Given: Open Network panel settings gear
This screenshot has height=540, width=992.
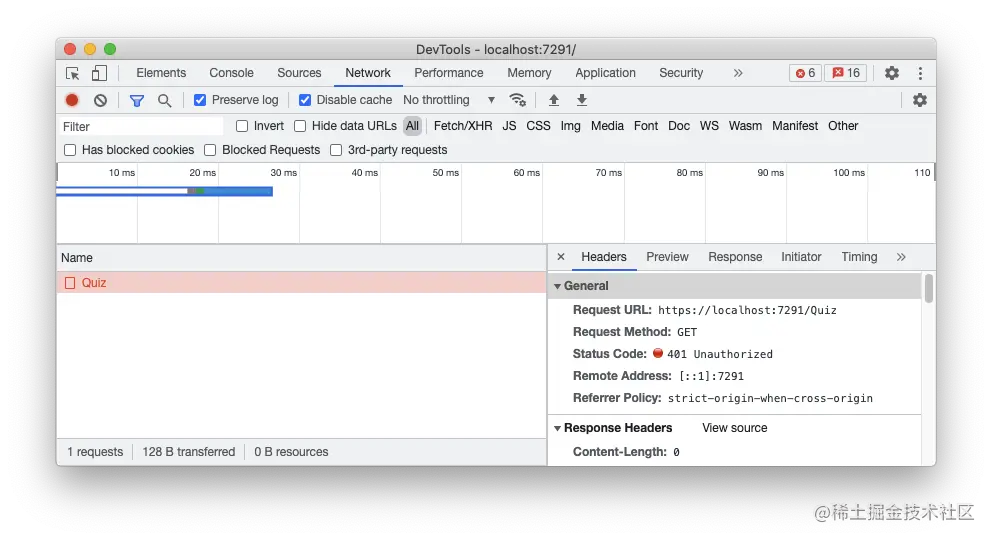Looking at the screenshot, I should coord(920,100).
